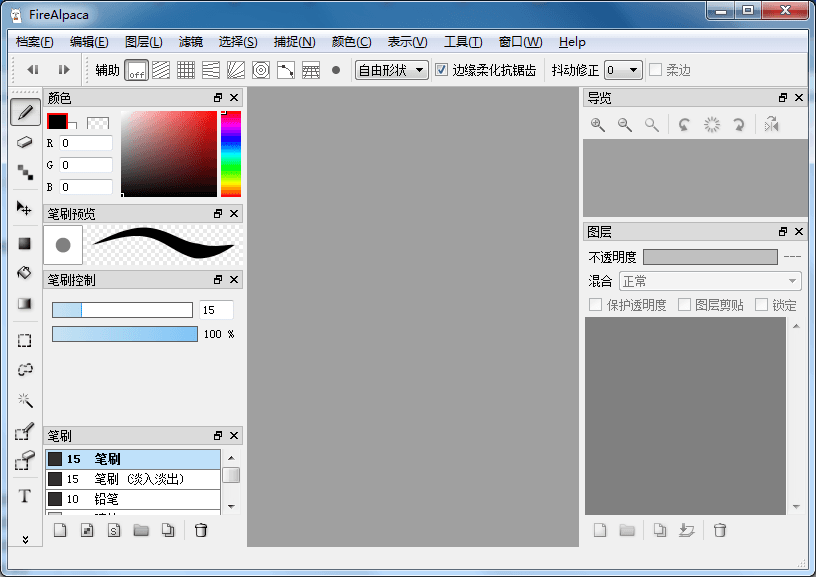Open the 自由形状 shape dropdown
This screenshot has width=816, height=577.
[x=392, y=70]
